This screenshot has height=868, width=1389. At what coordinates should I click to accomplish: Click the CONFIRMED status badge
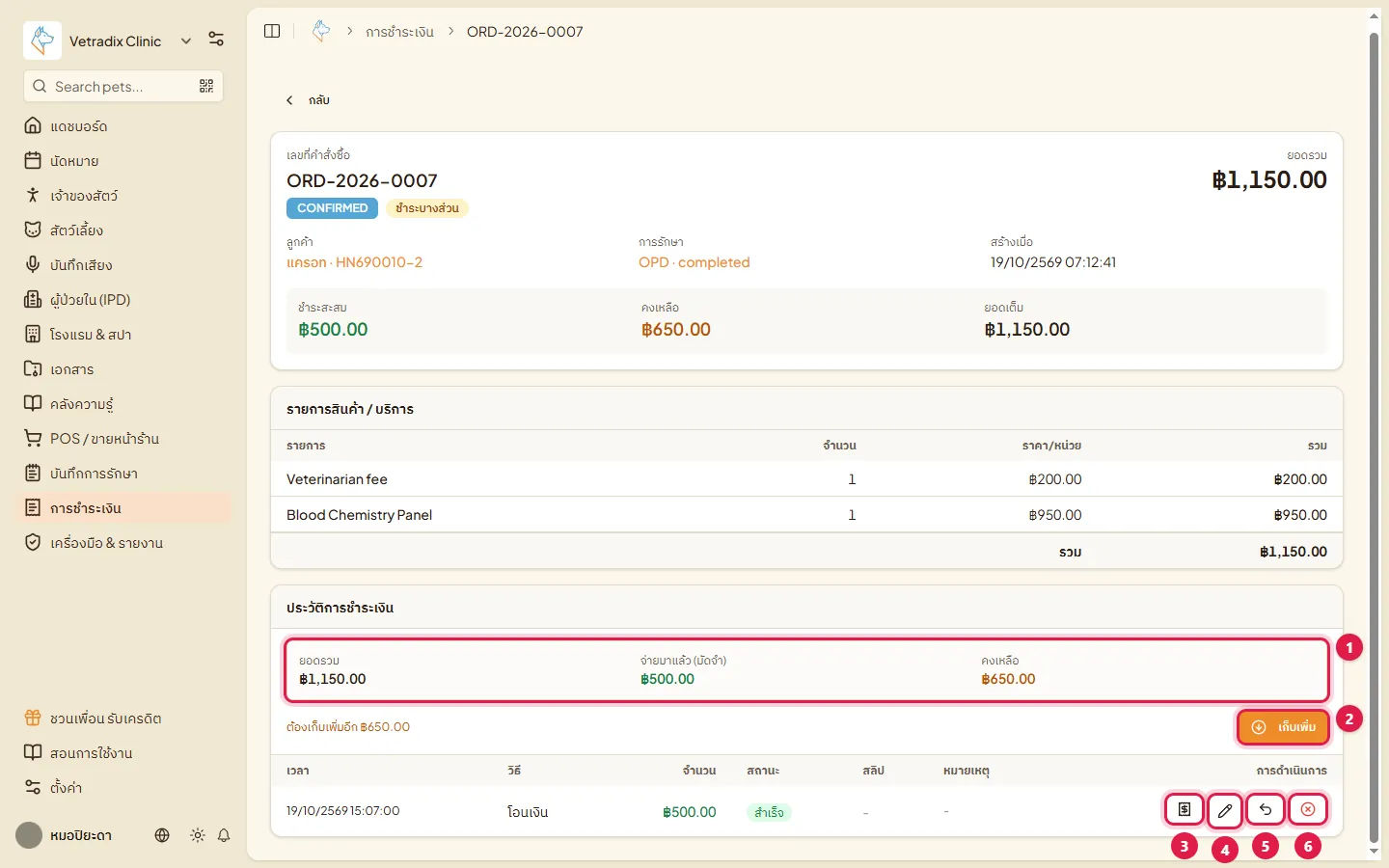(x=332, y=208)
